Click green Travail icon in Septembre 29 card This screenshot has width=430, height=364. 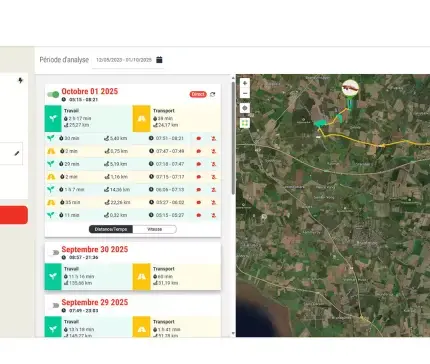tap(53, 327)
